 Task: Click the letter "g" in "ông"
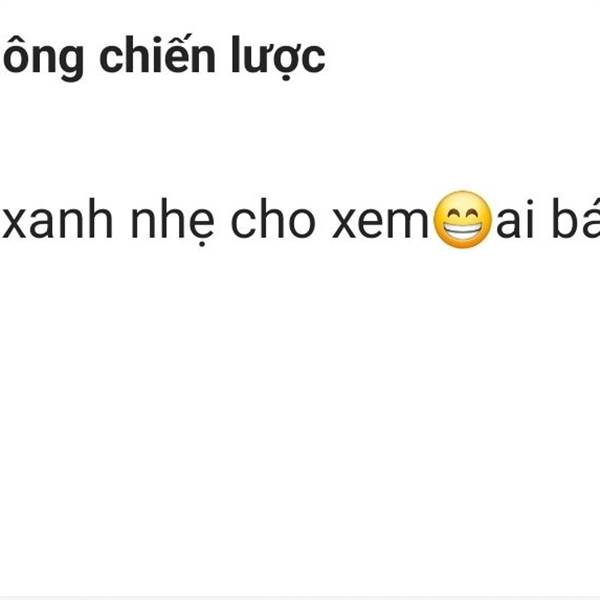click(72, 63)
